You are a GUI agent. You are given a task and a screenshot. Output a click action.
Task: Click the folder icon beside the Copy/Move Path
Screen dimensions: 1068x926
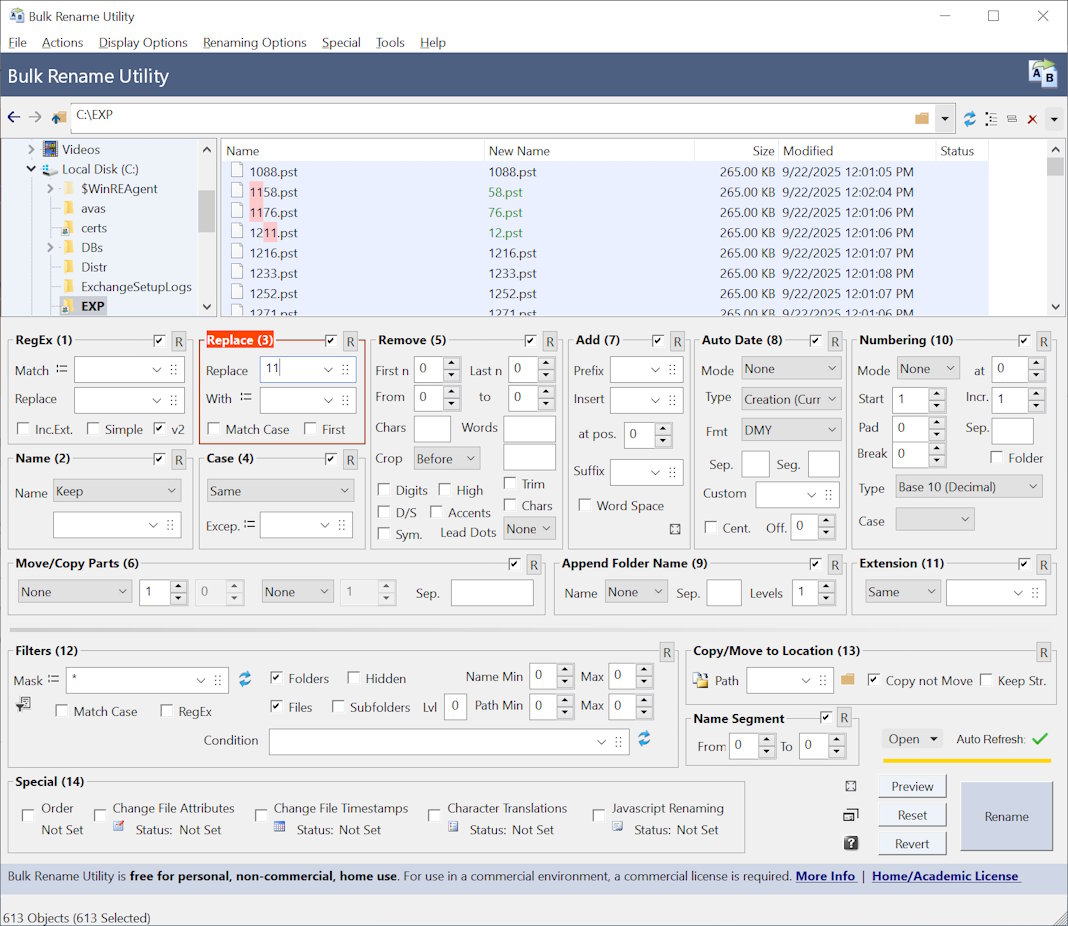point(848,680)
